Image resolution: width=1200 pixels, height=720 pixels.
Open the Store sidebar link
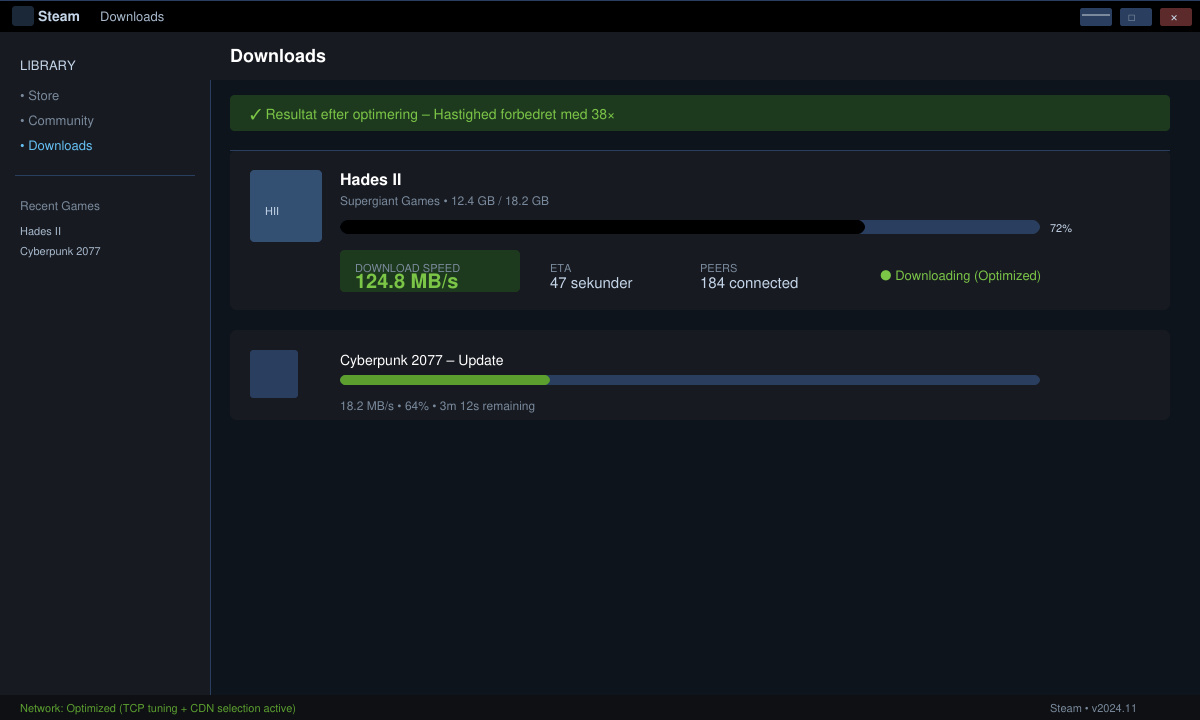pyautogui.click(x=40, y=96)
